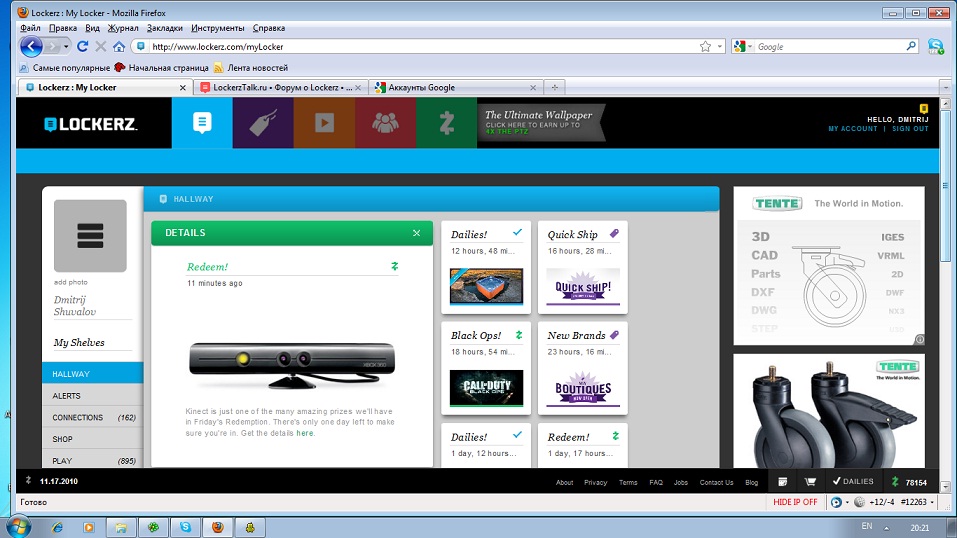
Task: Open the browser home page icon
Action: click(119, 46)
